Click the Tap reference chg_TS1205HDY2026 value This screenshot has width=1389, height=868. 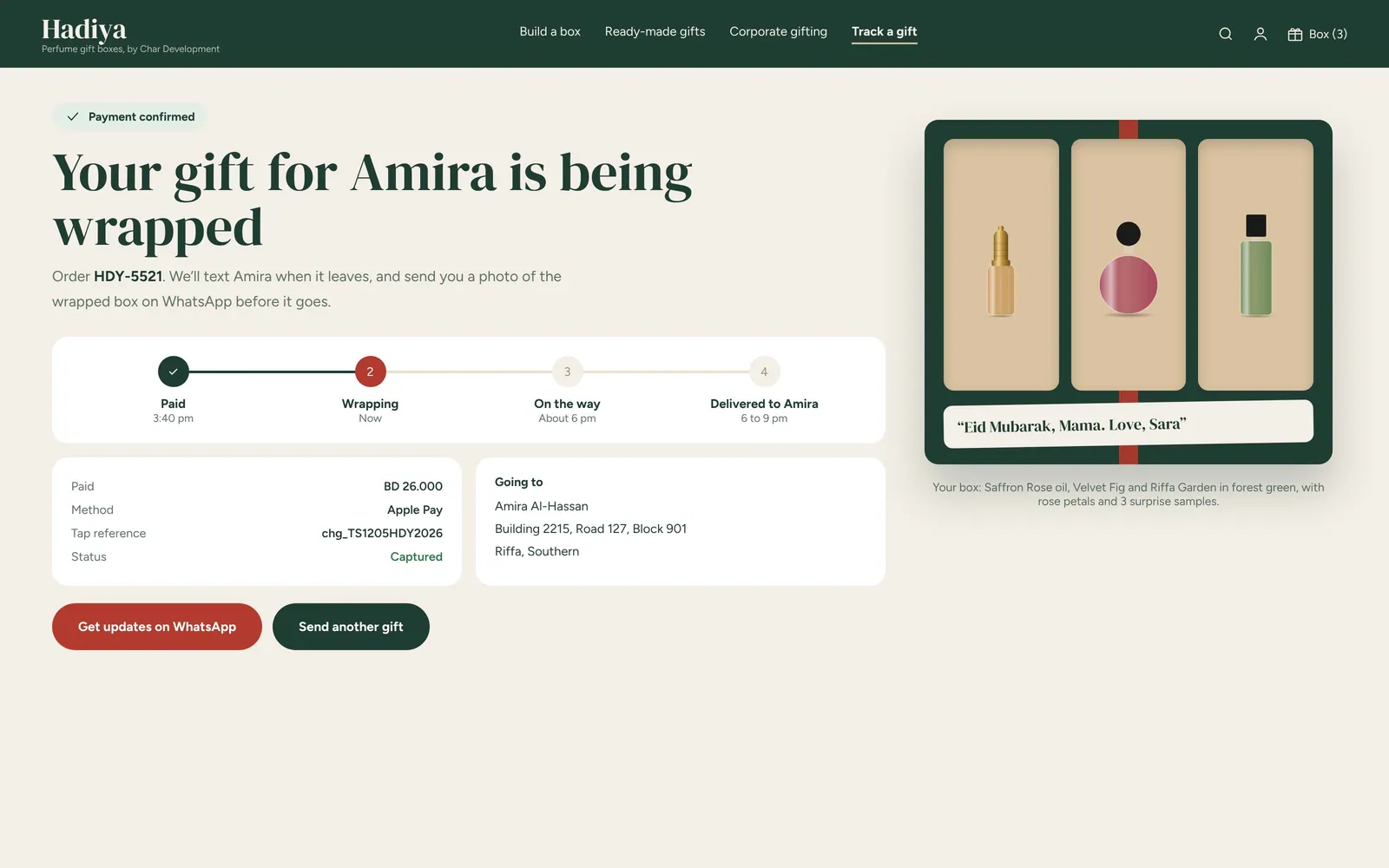coord(382,533)
